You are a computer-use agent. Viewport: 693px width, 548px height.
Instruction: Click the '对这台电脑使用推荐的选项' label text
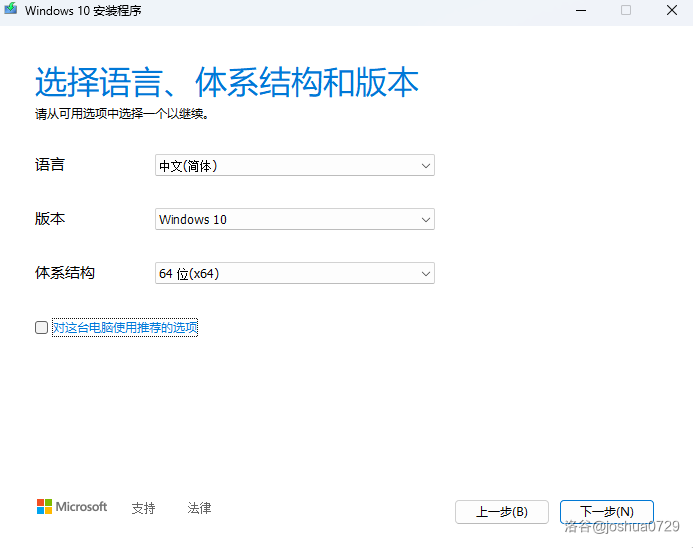tap(125, 327)
